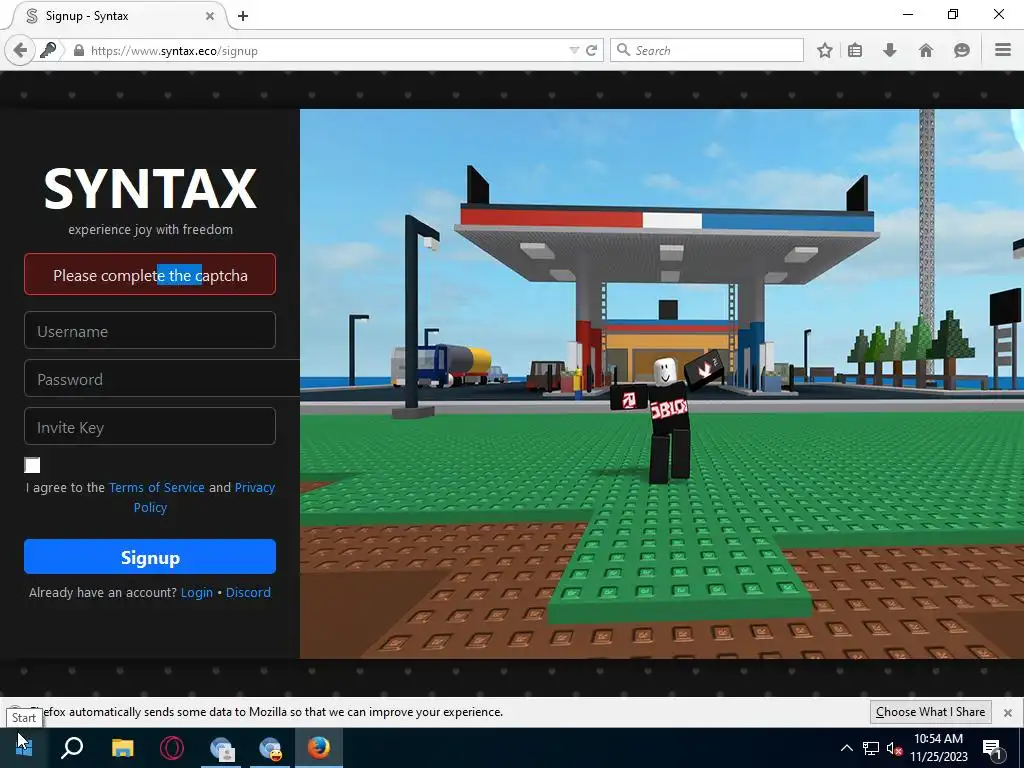Image resolution: width=1024 pixels, height=768 pixels.
Task: Open the taskbar app with smiley icon
Action: click(x=270, y=748)
